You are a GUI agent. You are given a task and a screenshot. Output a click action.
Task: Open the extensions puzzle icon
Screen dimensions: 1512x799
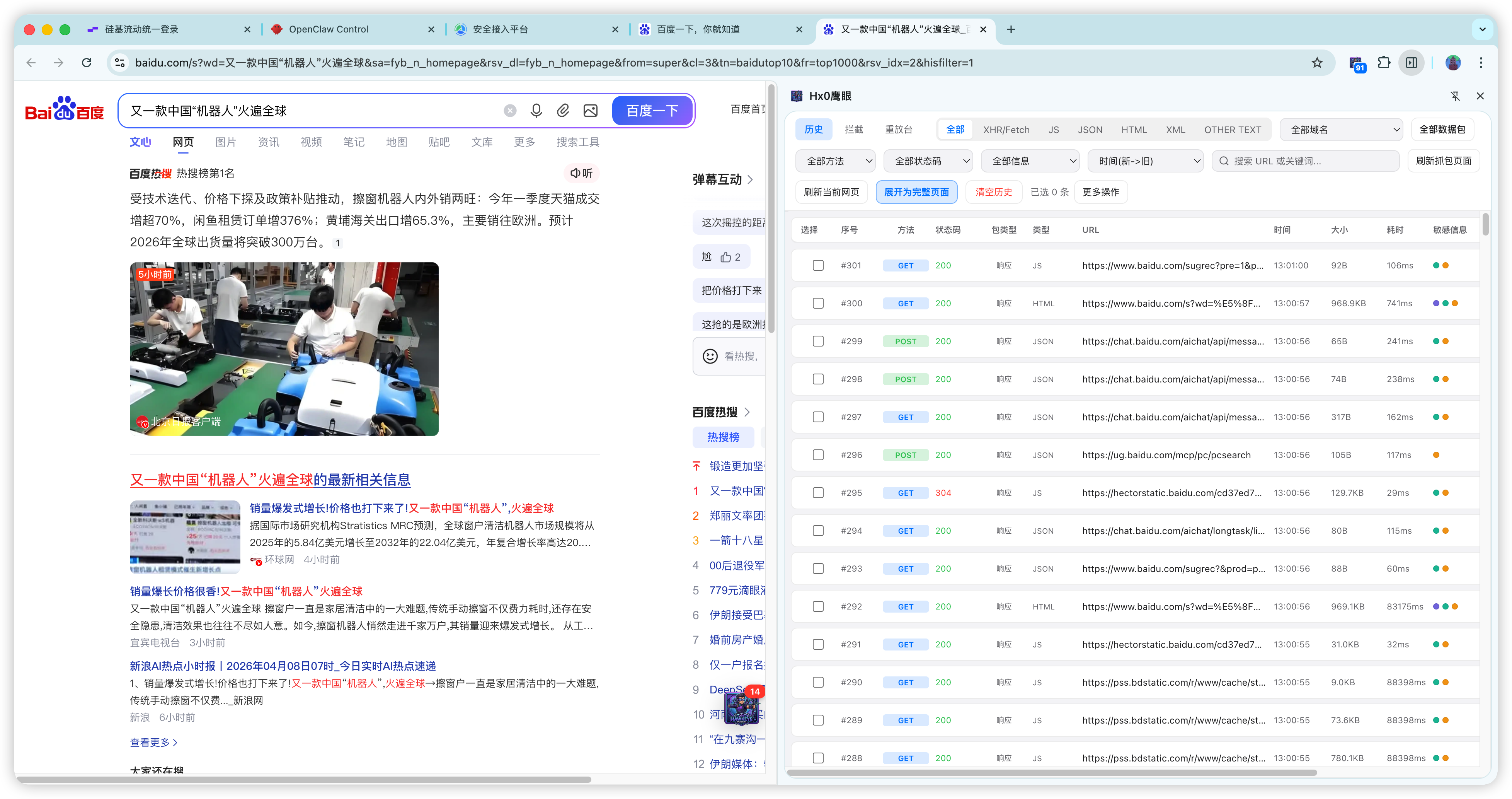point(1383,63)
